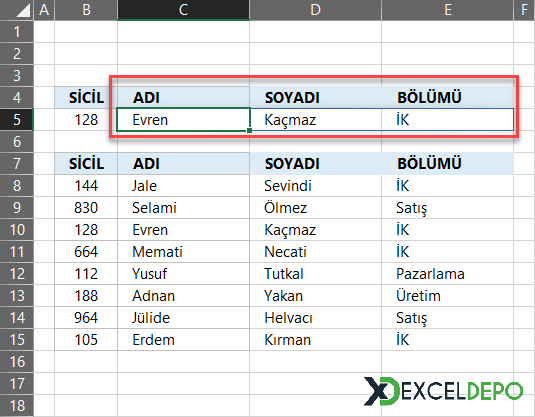Click cell containing Evren in row 5
Image resolution: width=535 pixels, height=417 pixels.
[x=184, y=119]
